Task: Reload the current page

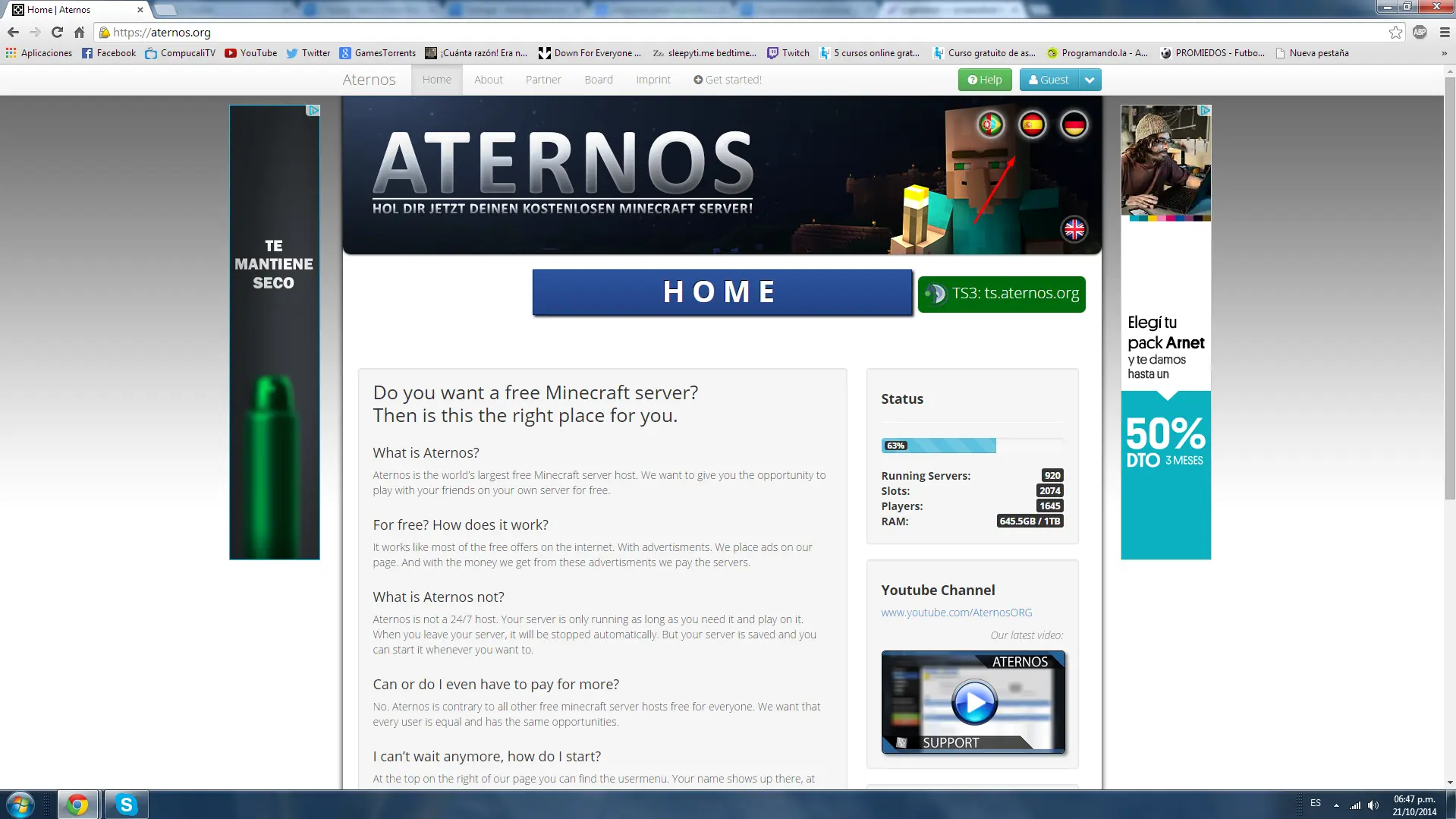Action: click(x=57, y=33)
